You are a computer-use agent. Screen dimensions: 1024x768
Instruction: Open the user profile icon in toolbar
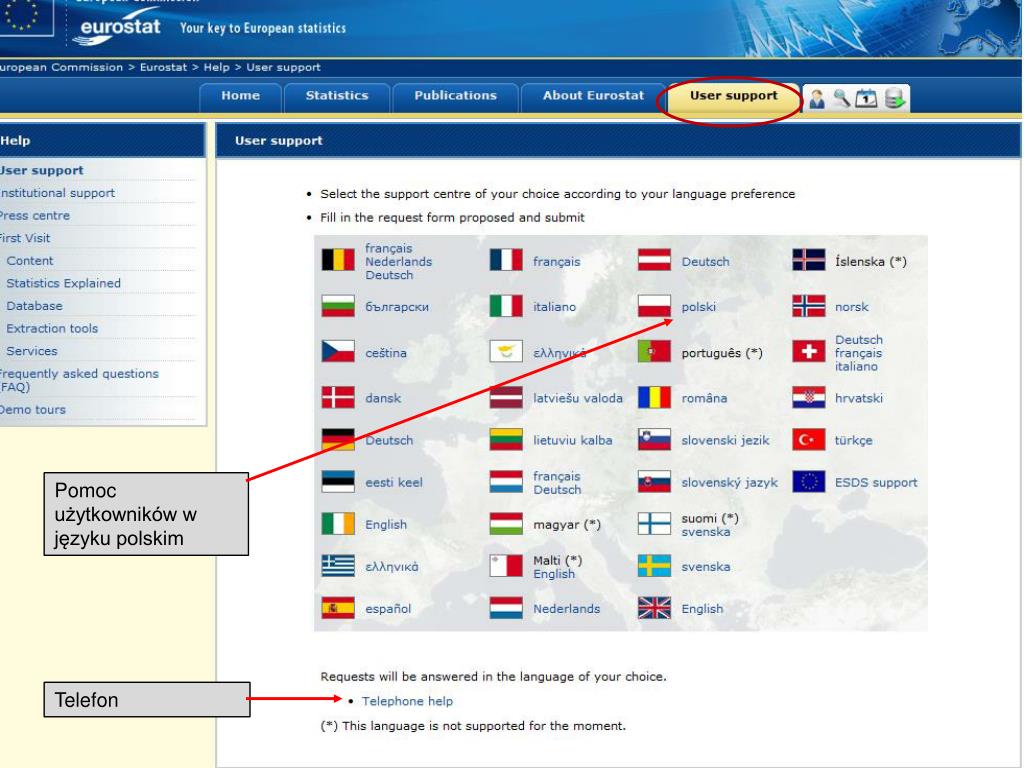[x=816, y=99]
